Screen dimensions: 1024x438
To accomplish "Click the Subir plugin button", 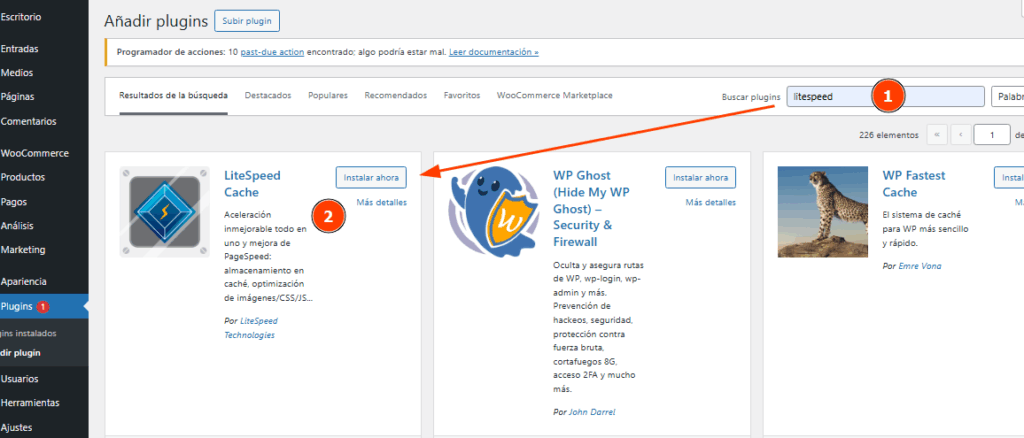I will click(x=247, y=21).
